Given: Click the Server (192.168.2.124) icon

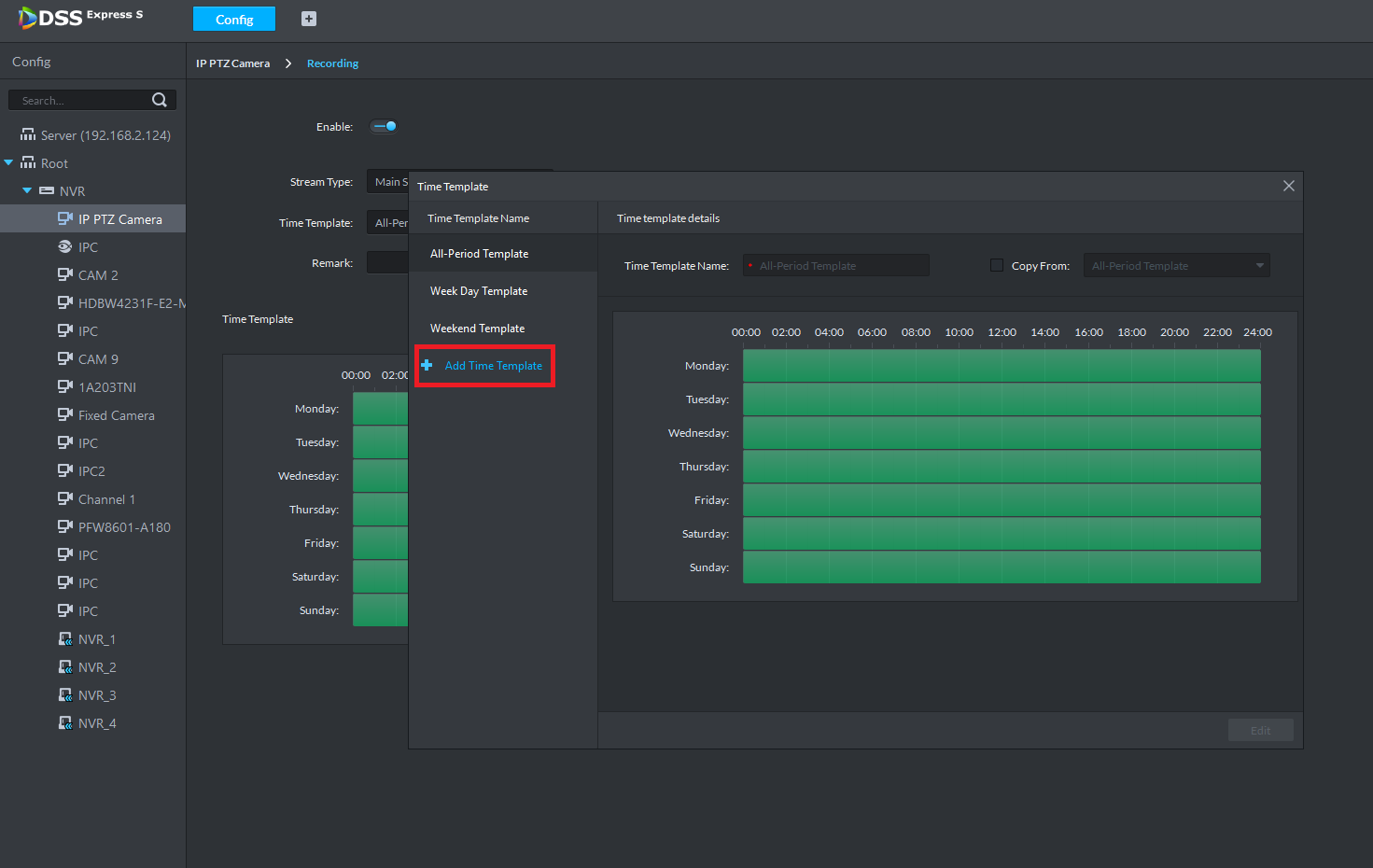Looking at the screenshot, I should [28, 135].
